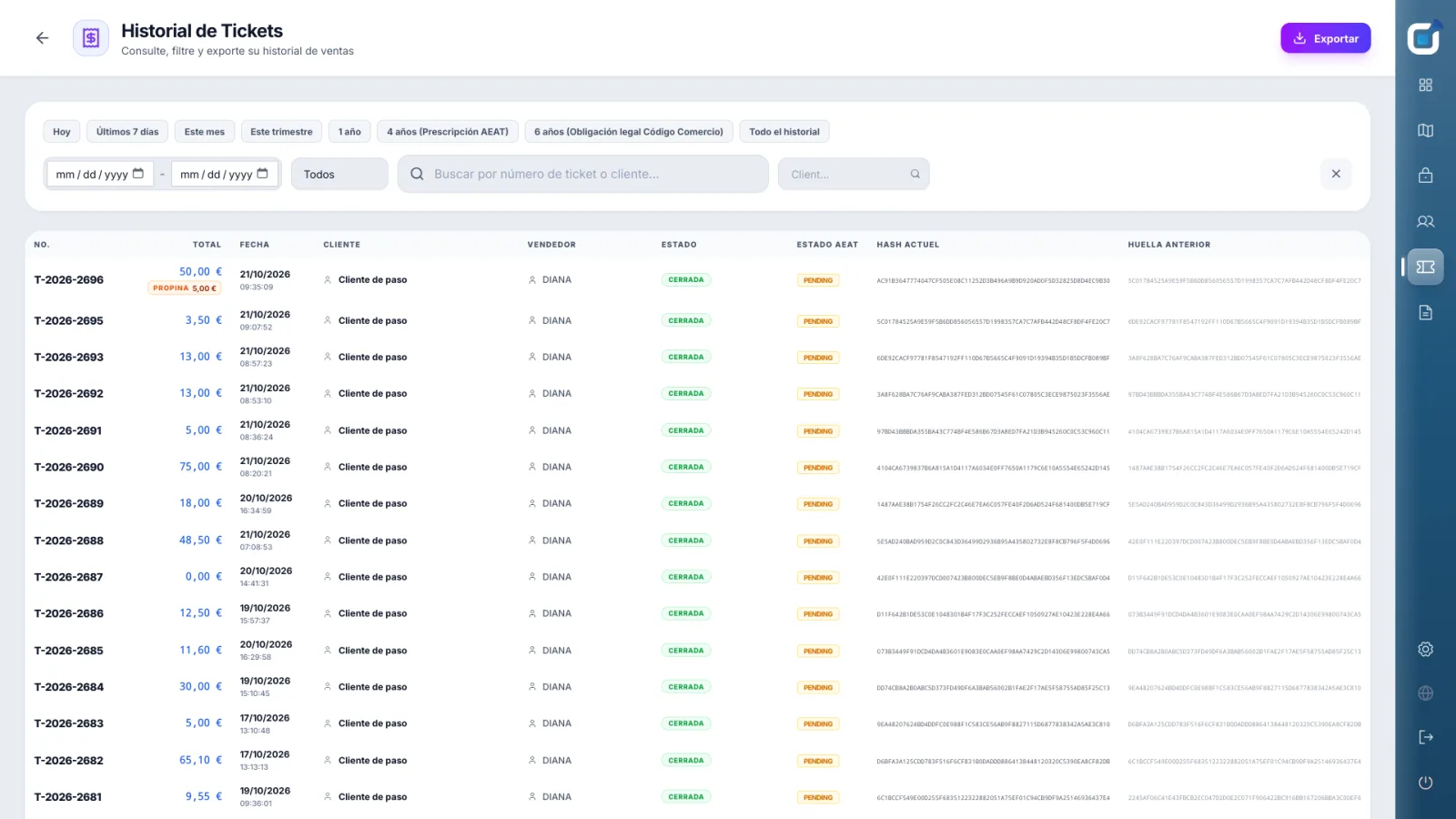
Task: Click the logout arrow icon in sidebar
Action: (x=1426, y=737)
